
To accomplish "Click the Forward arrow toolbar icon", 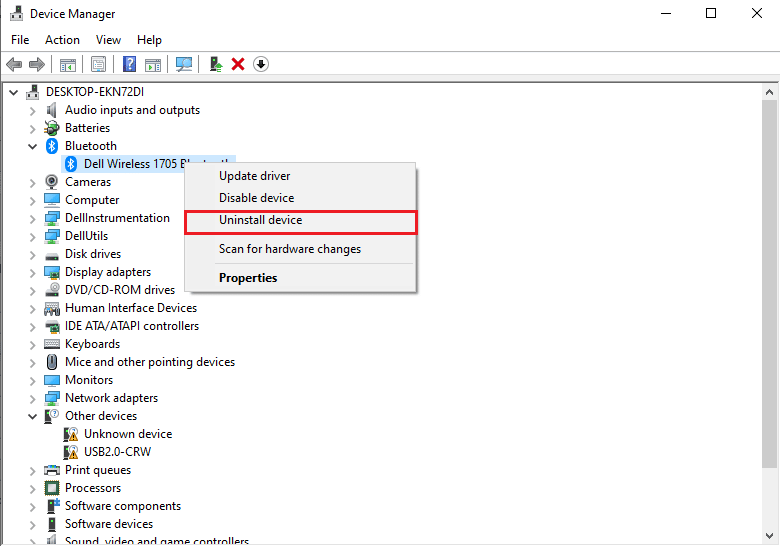I will click(x=37, y=64).
